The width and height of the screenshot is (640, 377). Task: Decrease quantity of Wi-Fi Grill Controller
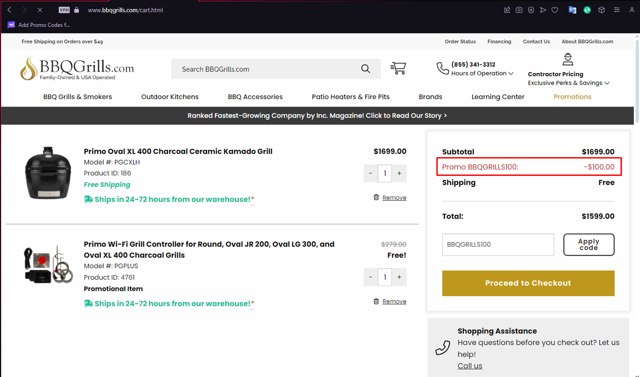(371, 277)
